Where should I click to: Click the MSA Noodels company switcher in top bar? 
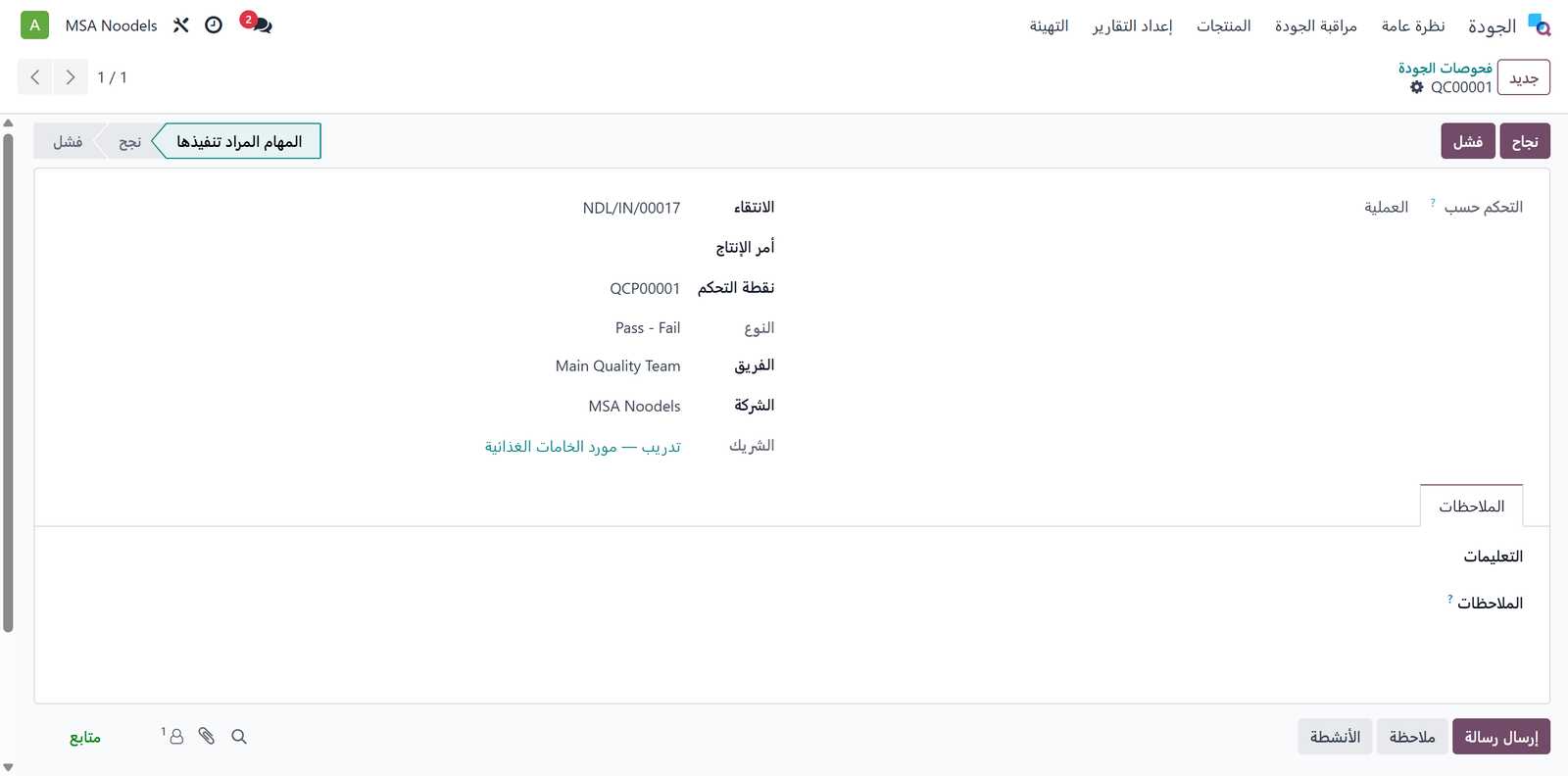click(112, 25)
